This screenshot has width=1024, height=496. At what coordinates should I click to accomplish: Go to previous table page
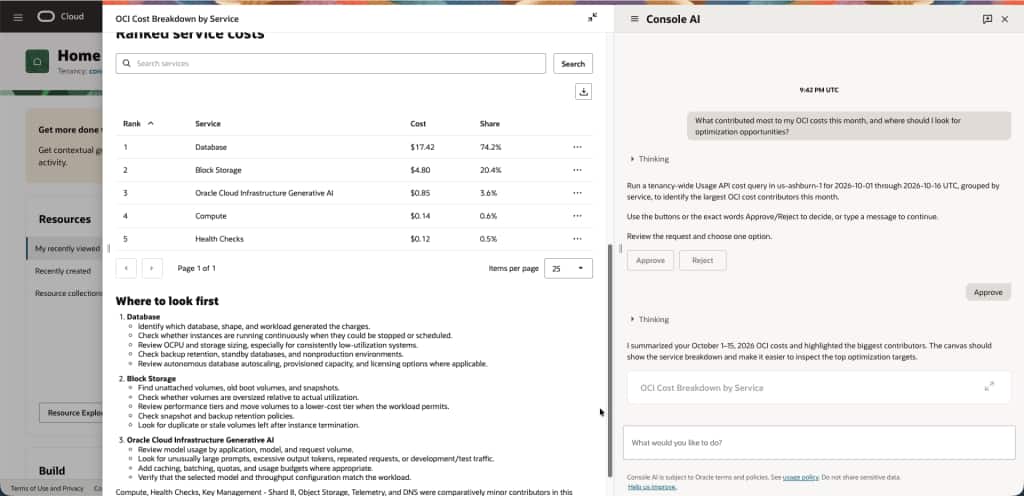coord(126,268)
